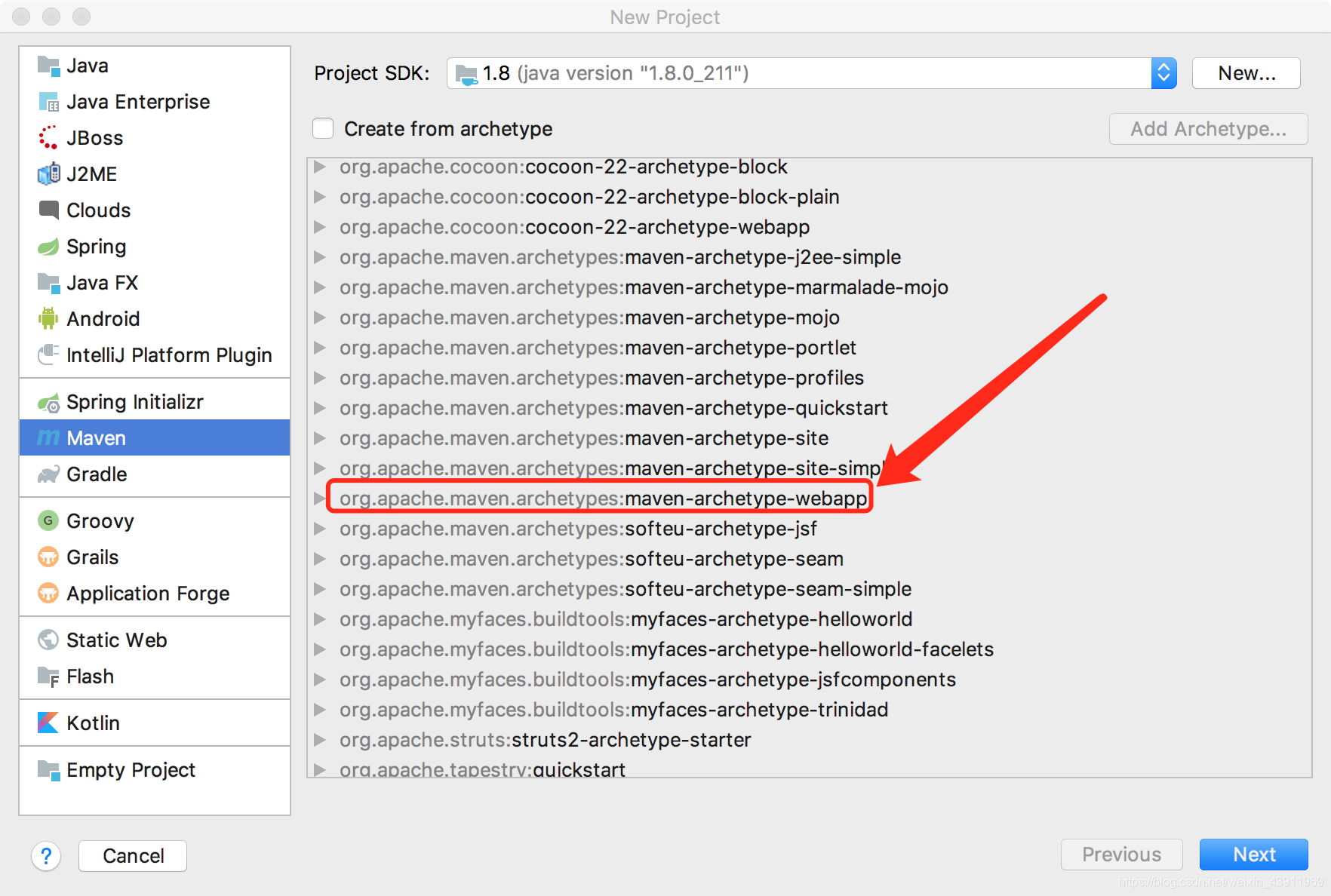Select the Static Web project type label
The height and width of the screenshot is (896, 1331).
point(117,640)
